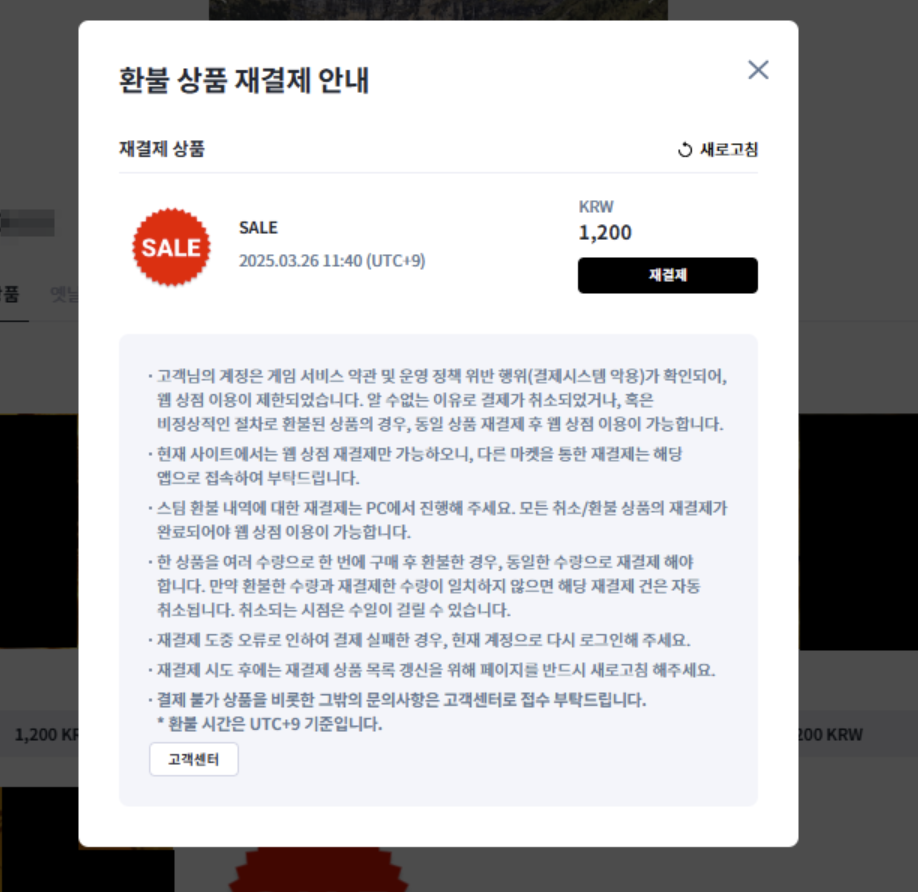Click the blurred label at the left edge

tap(27, 223)
